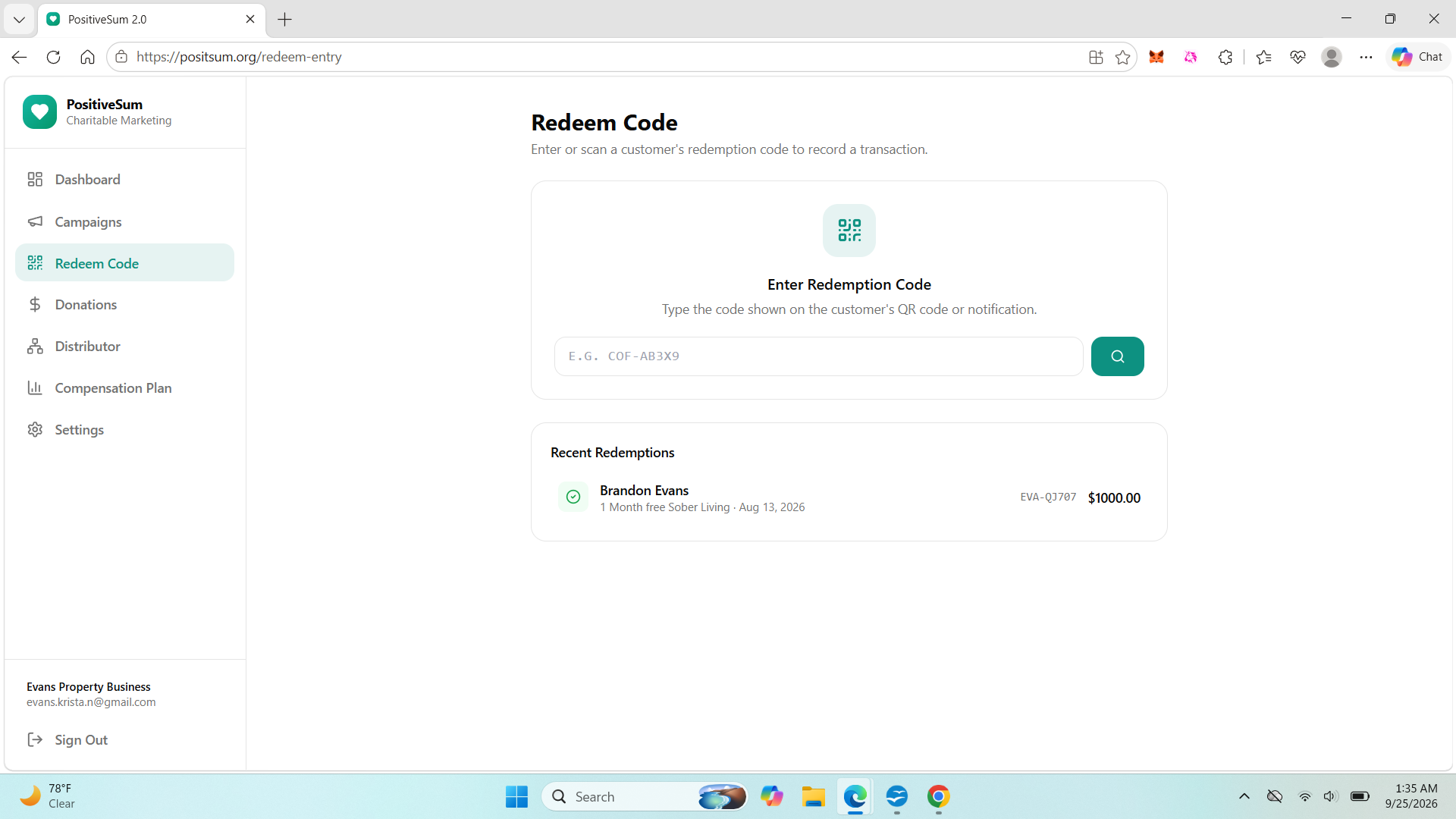Navigate to Distributor page

click(x=124, y=347)
